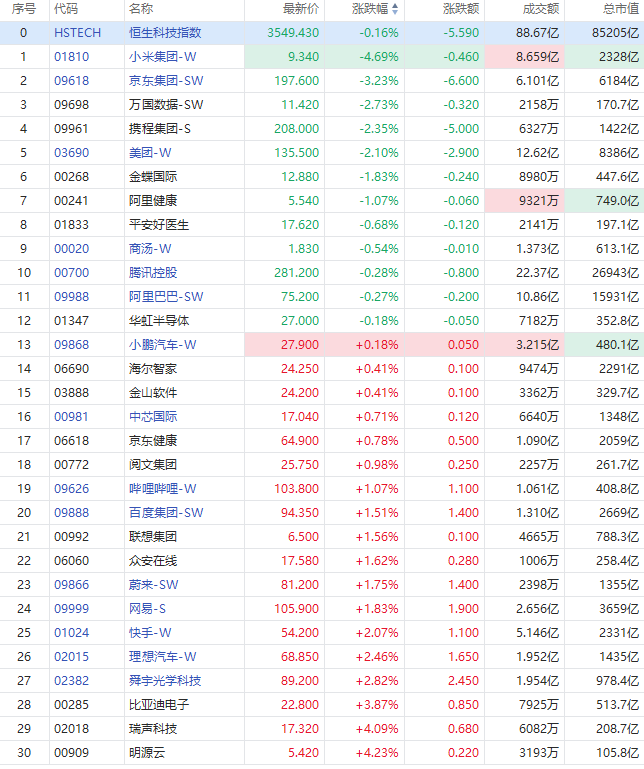644x769 pixels.
Task: Sort by the 涨跌幅 column header
Action: [370, 9]
